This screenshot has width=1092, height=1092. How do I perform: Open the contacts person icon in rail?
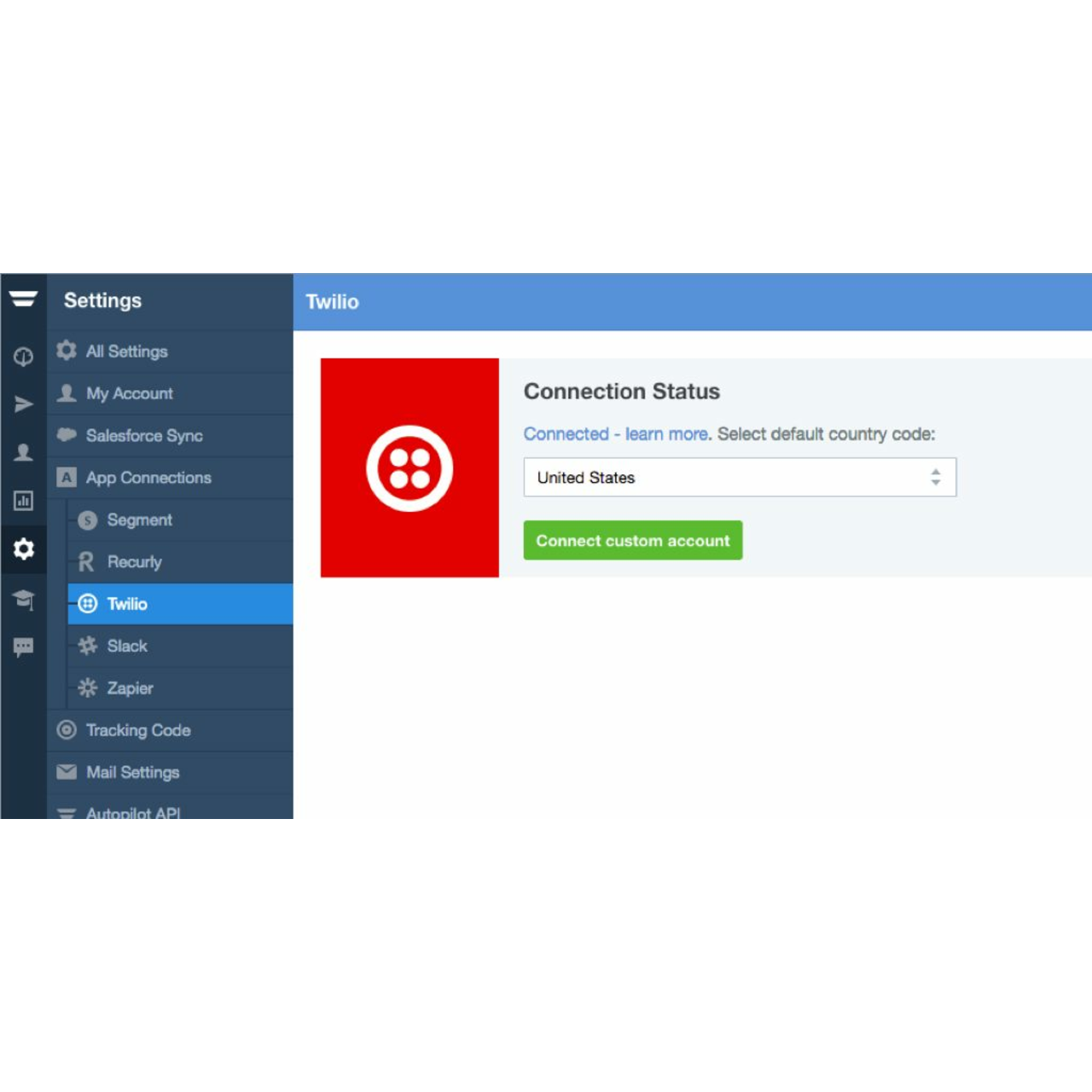pyautogui.click(x=23, y=452)
